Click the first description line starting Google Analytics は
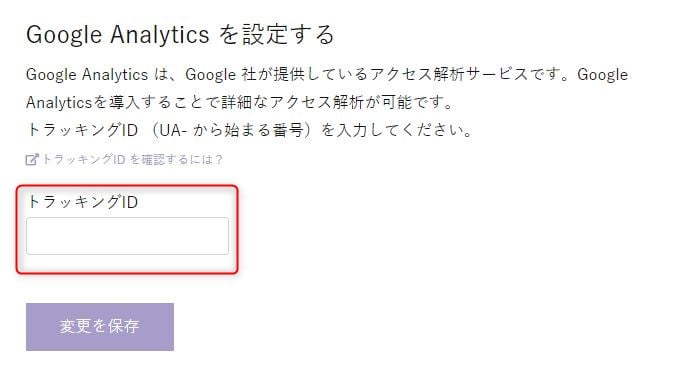 click(327, 74)
